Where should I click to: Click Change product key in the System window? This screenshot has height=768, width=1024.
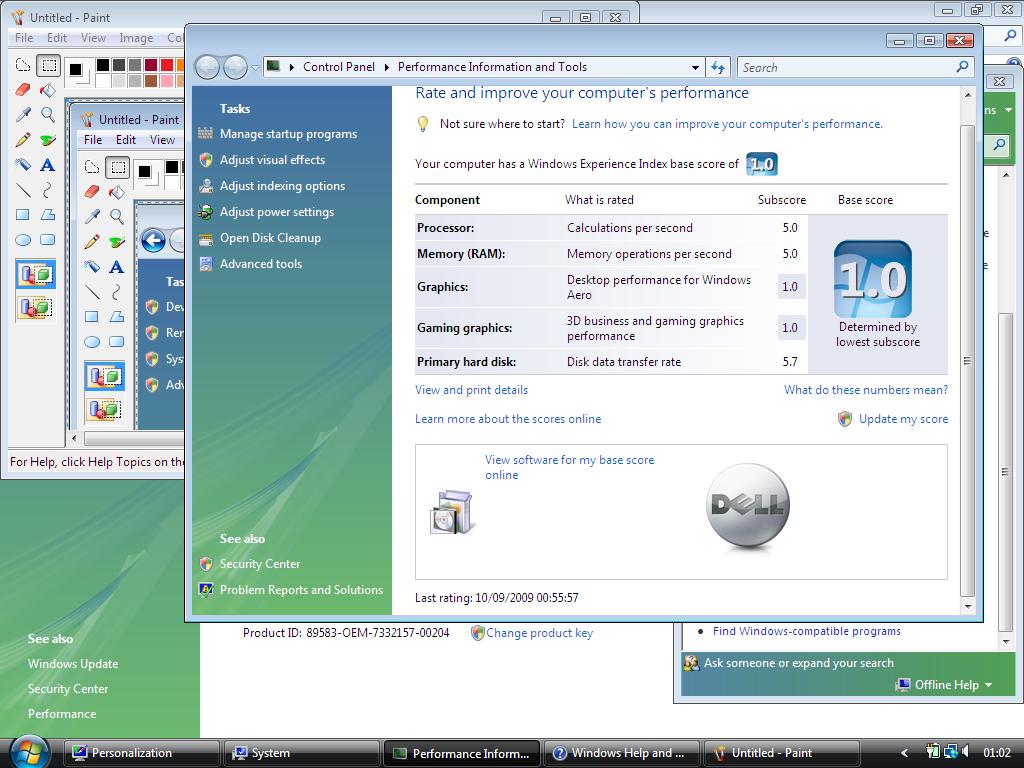point(539,633)
